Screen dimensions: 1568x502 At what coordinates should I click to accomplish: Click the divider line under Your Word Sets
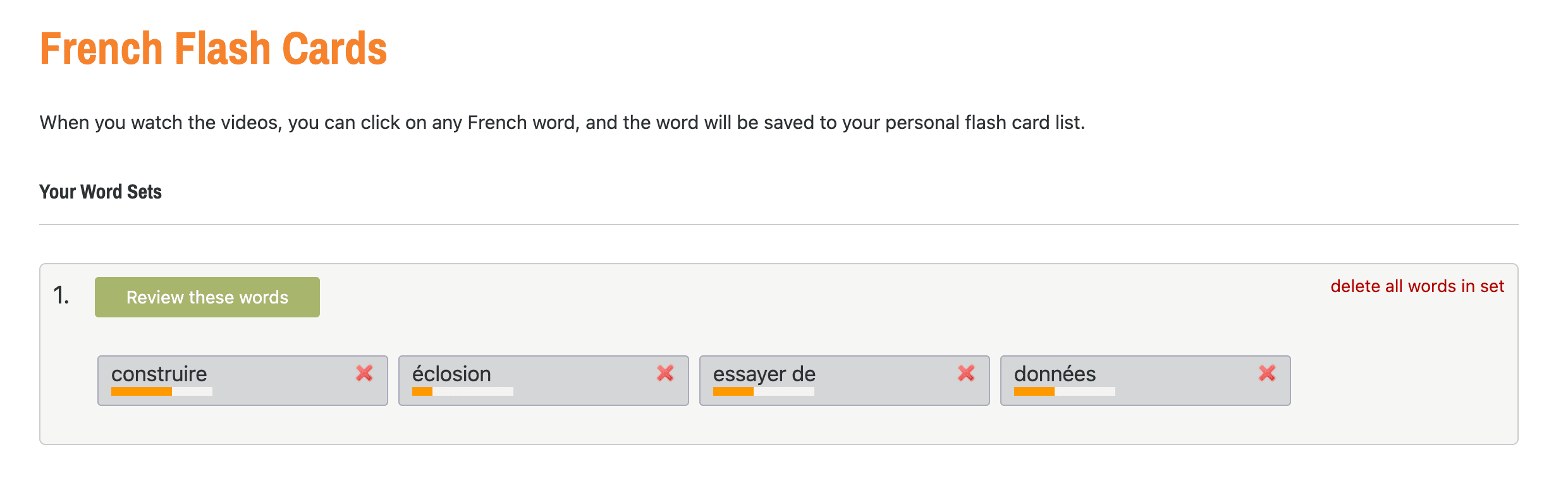778,224
